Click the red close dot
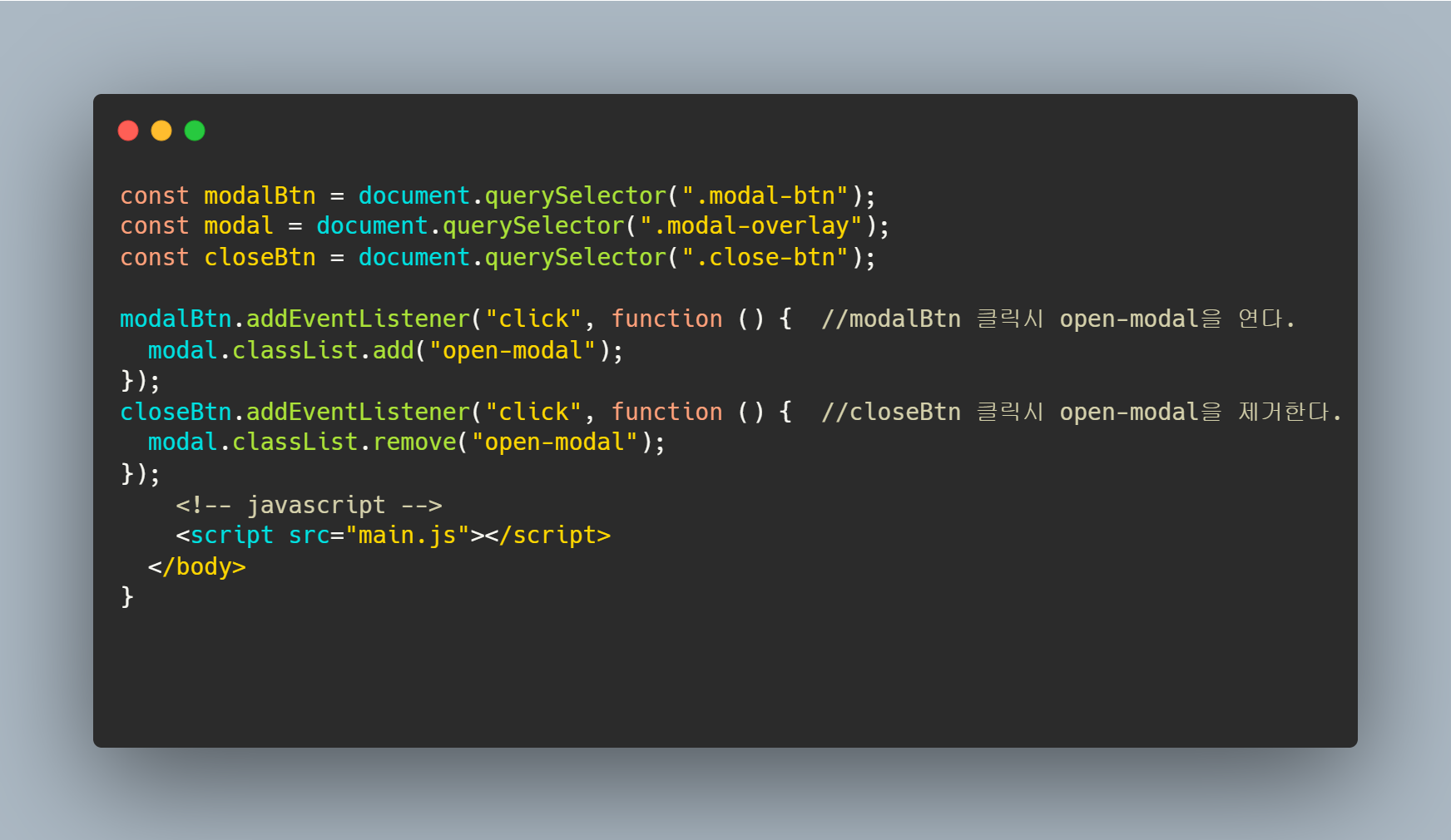The width and height of the screenshot is (1451, 840). (128, 131)
